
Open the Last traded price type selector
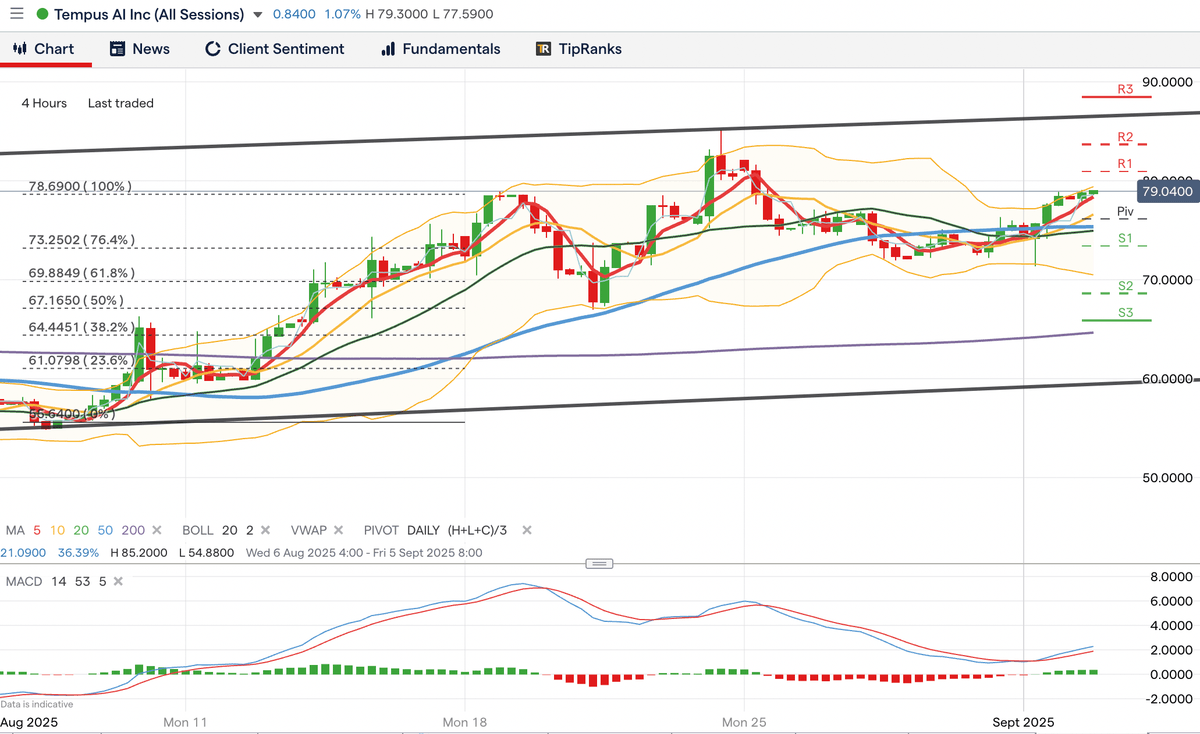[121, 103]
